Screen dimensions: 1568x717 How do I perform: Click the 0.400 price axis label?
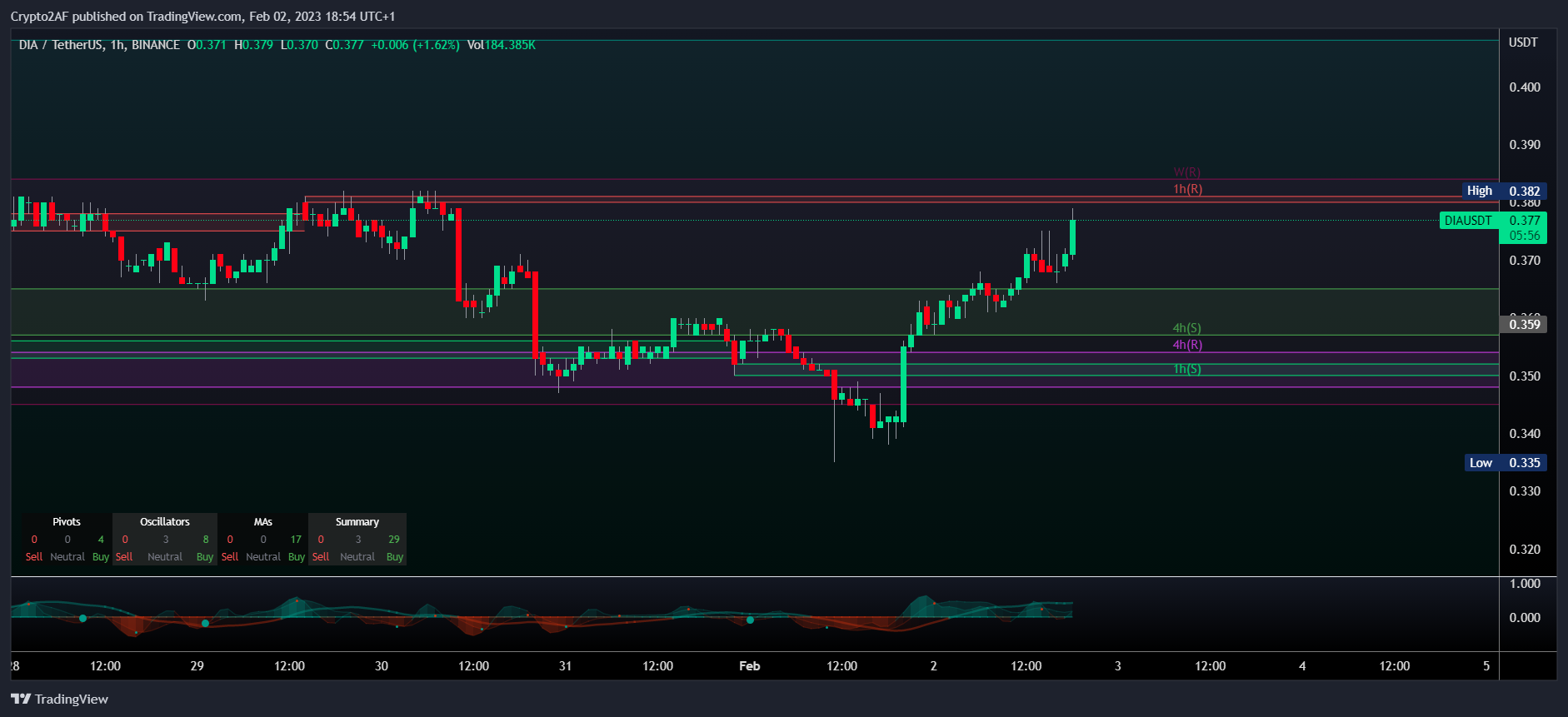(1525, 87)
